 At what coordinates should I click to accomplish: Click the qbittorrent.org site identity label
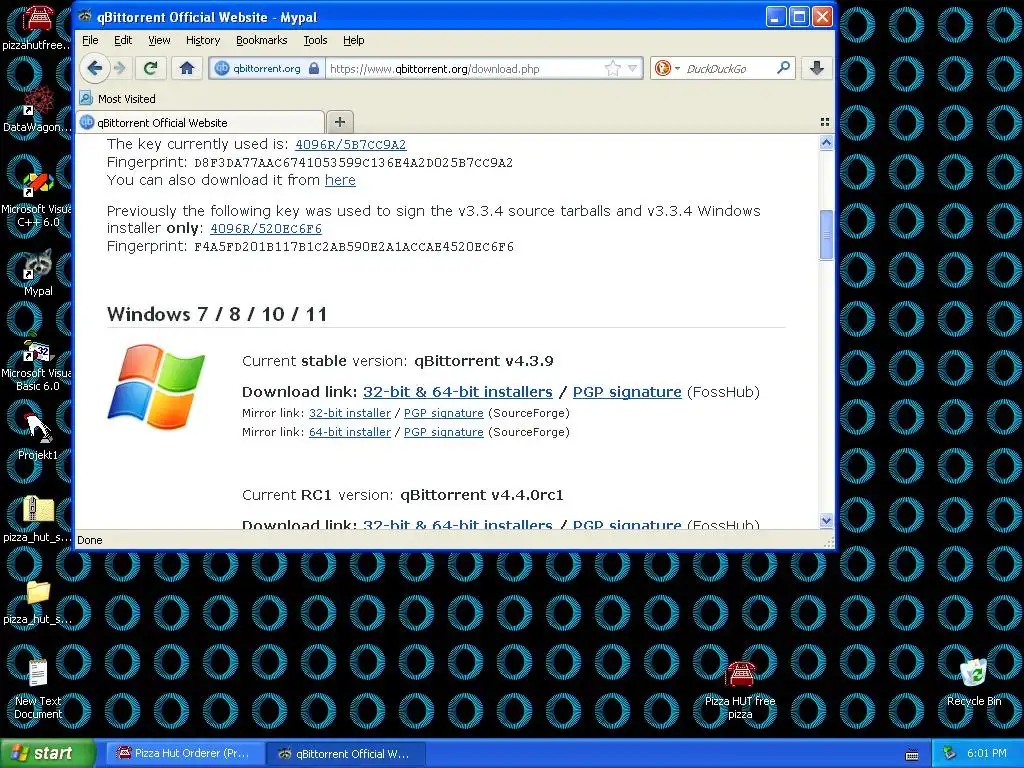pyautogui.click(x=267, y=68)
